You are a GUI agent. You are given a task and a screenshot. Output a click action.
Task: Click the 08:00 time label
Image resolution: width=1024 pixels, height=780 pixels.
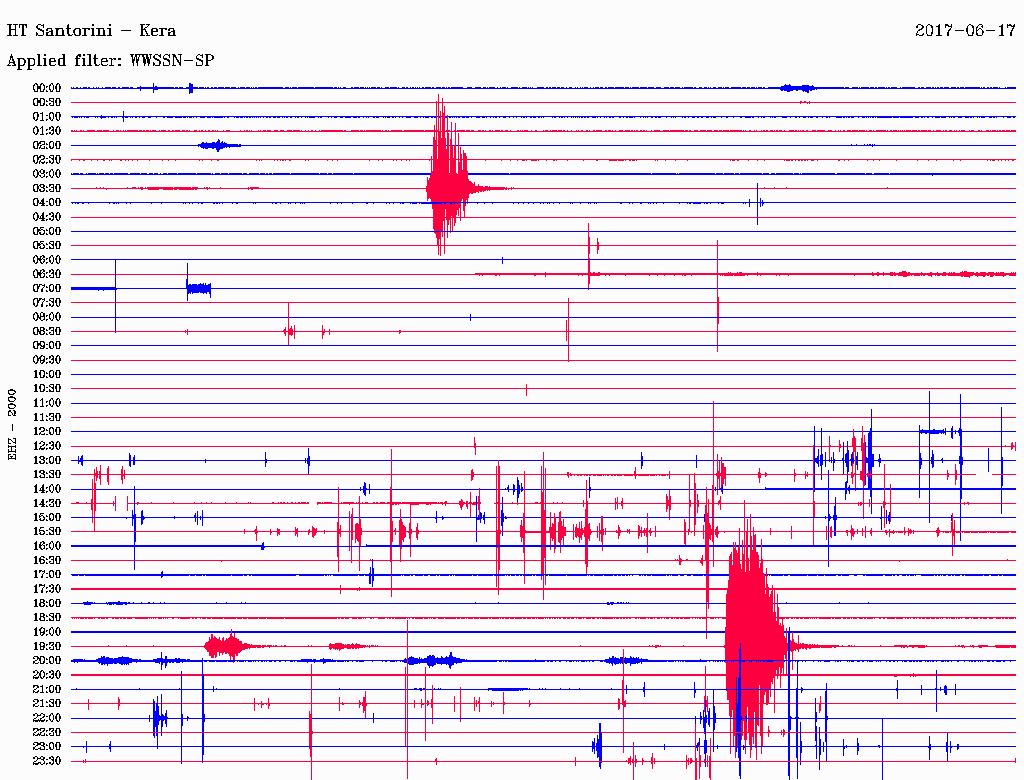coord(47,317)
